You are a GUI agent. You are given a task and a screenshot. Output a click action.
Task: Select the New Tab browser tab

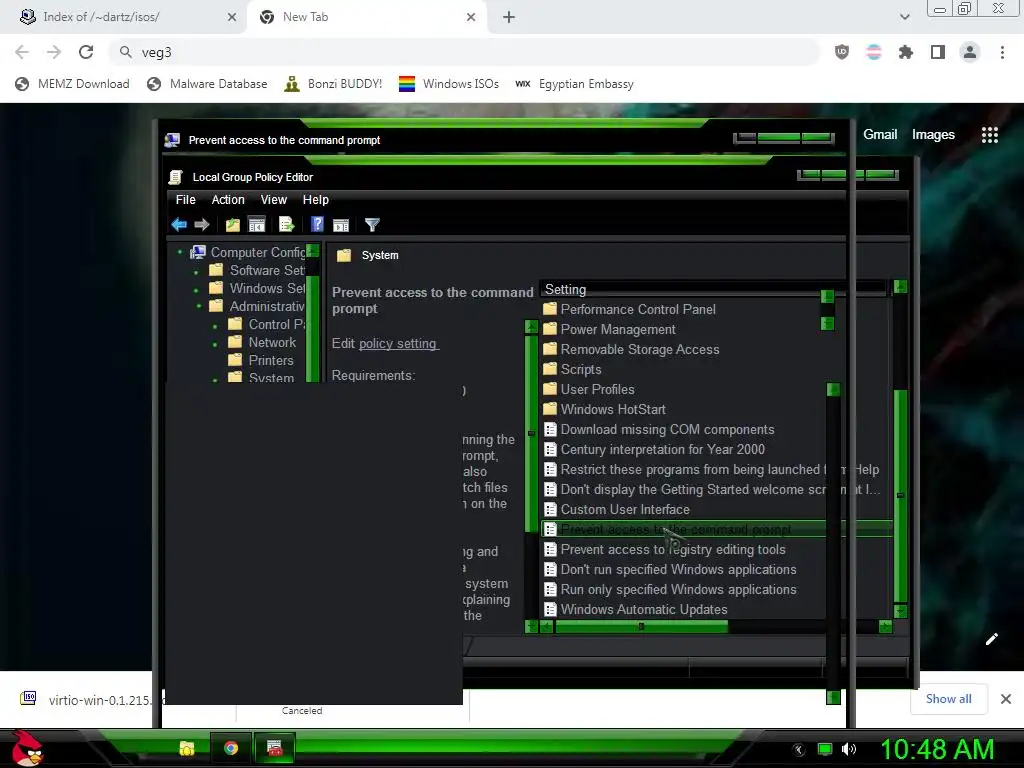pos(368,17)
